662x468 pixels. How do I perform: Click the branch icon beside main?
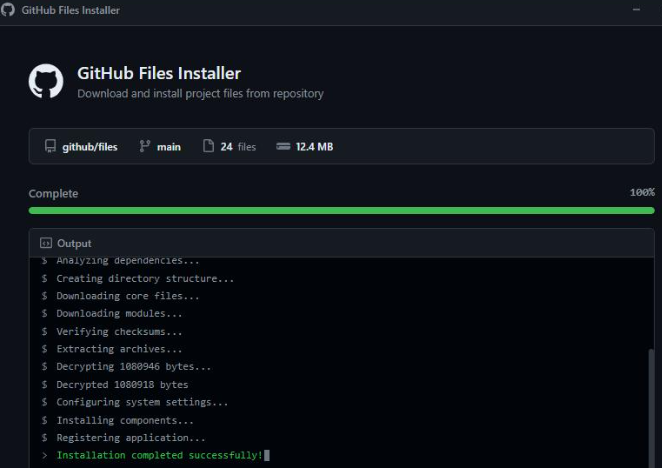coord(145,146)
